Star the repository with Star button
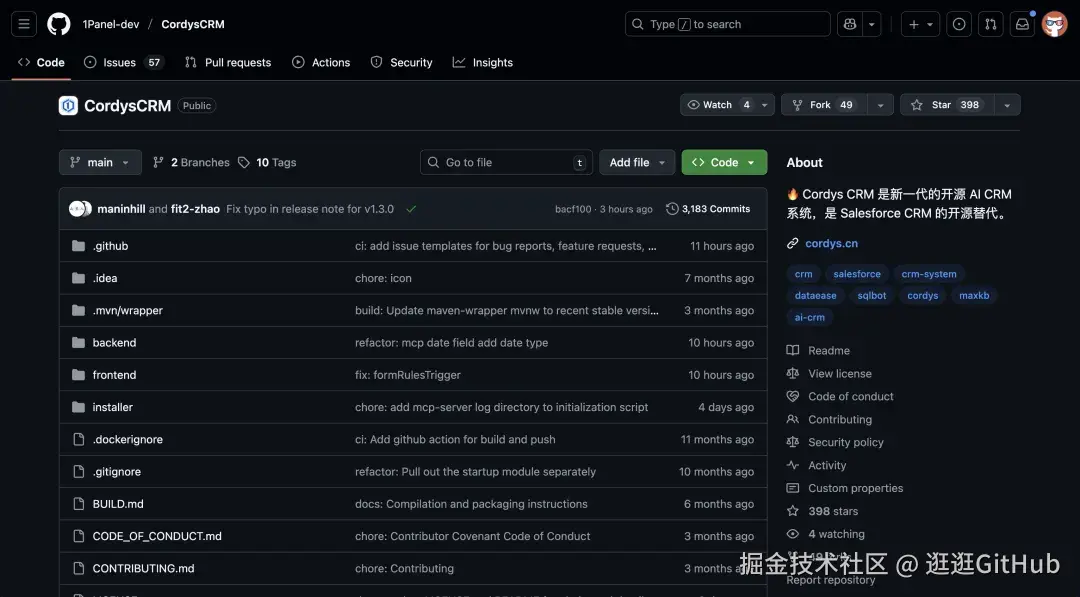The width and height of the screenshot is (1080, 597). tap(947, 105)
